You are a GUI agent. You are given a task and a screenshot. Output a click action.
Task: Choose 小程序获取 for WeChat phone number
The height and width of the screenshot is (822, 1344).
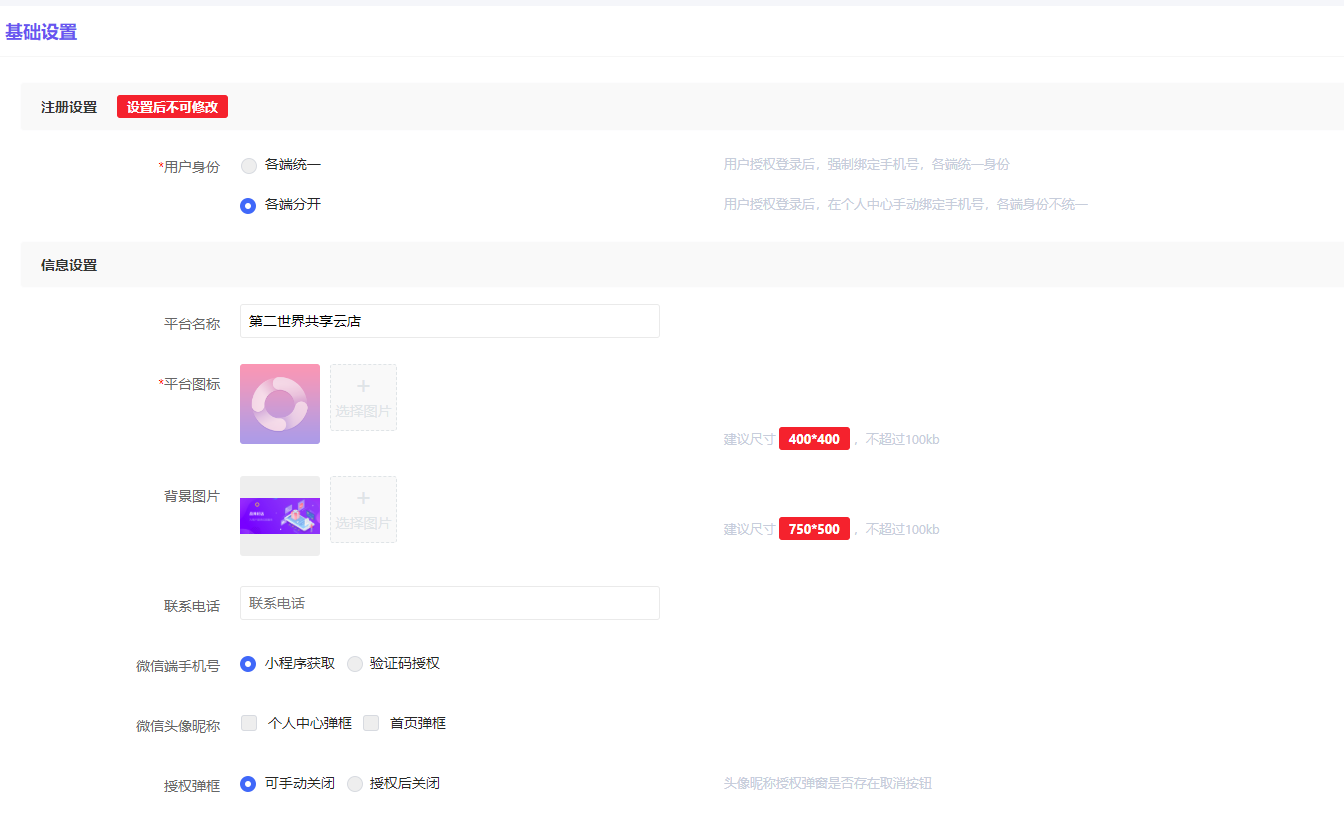click(x=249, y=664)
